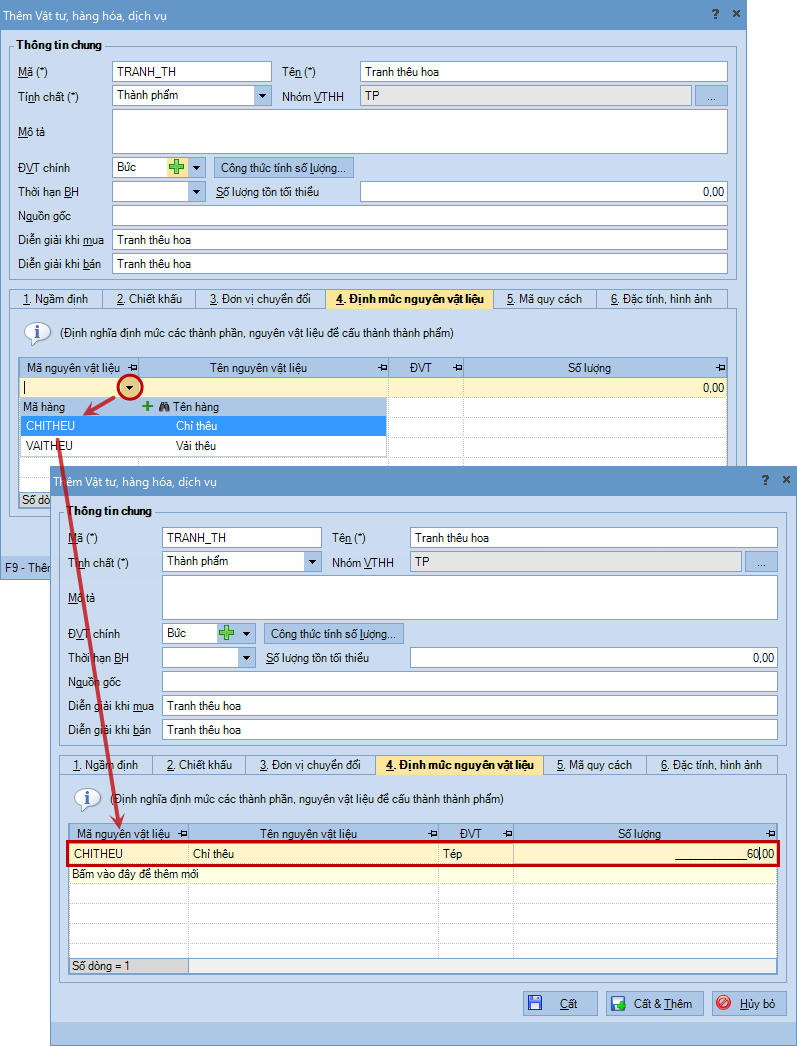Click the binoculars search icon in dropdown header
797x1046 pixels.
(x=164, y=407)
